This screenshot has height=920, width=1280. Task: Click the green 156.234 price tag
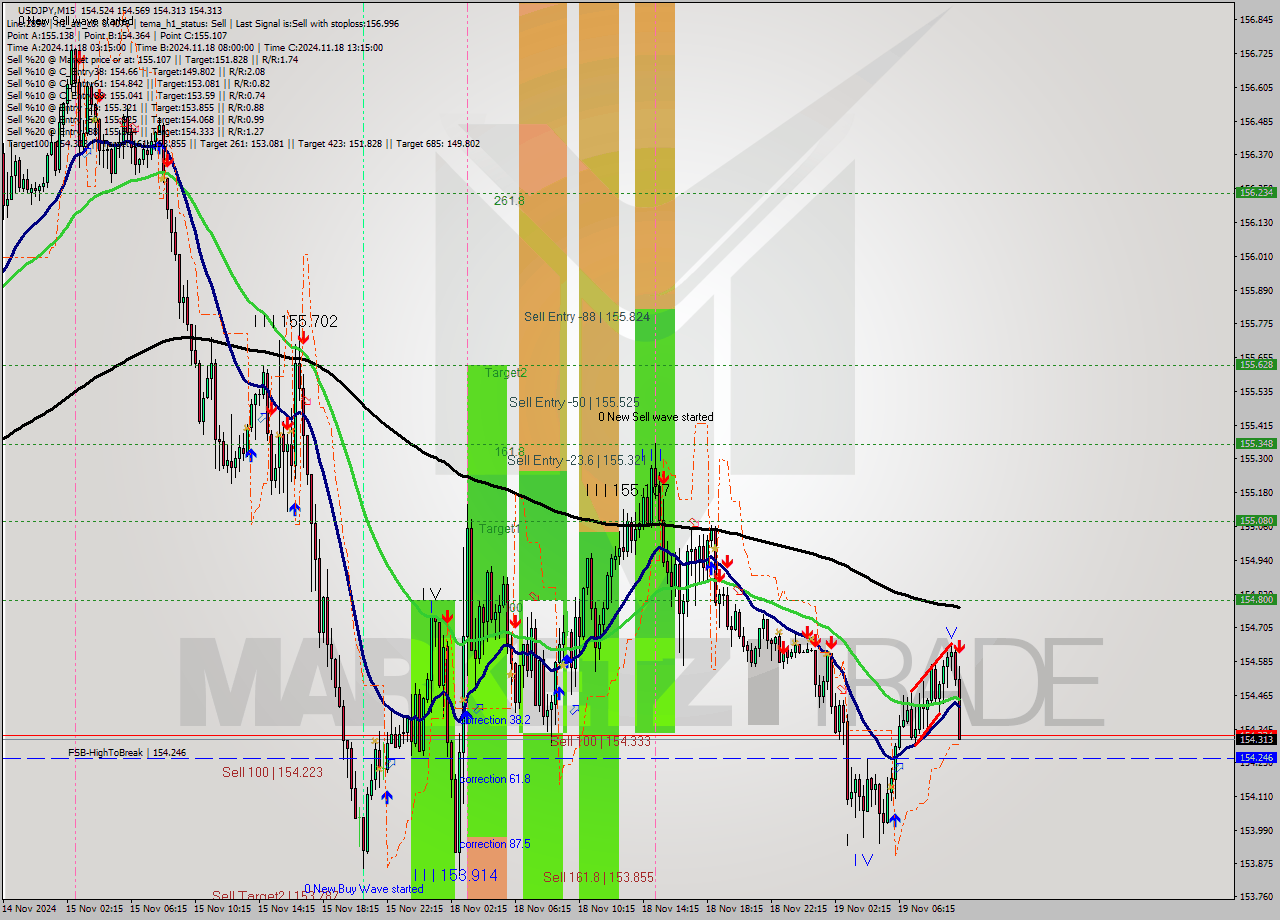pyautogui.click(x=1256, y=193)
